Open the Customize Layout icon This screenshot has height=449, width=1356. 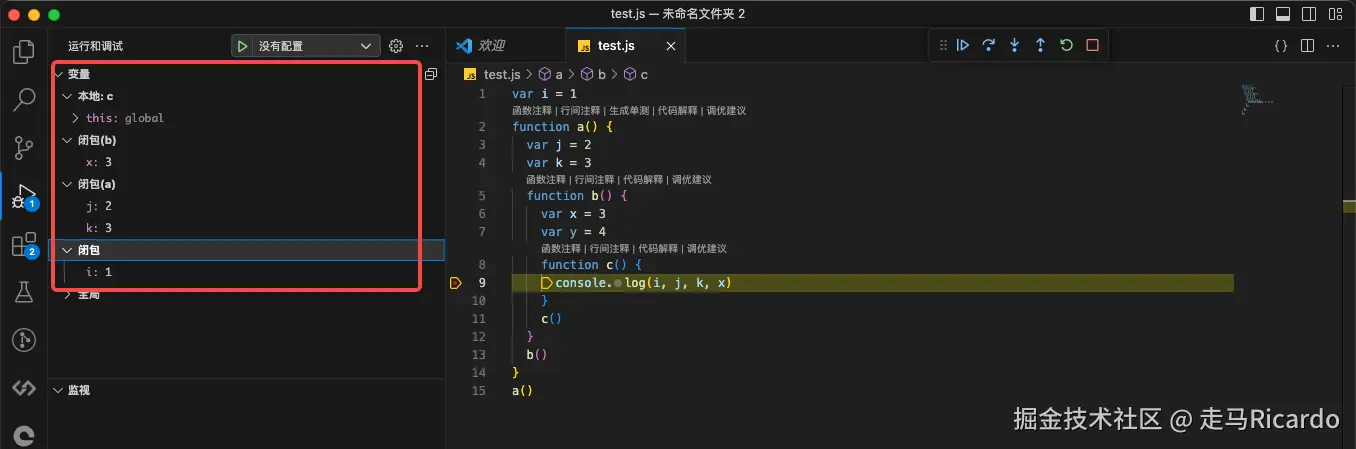(x=1335, y=15)
